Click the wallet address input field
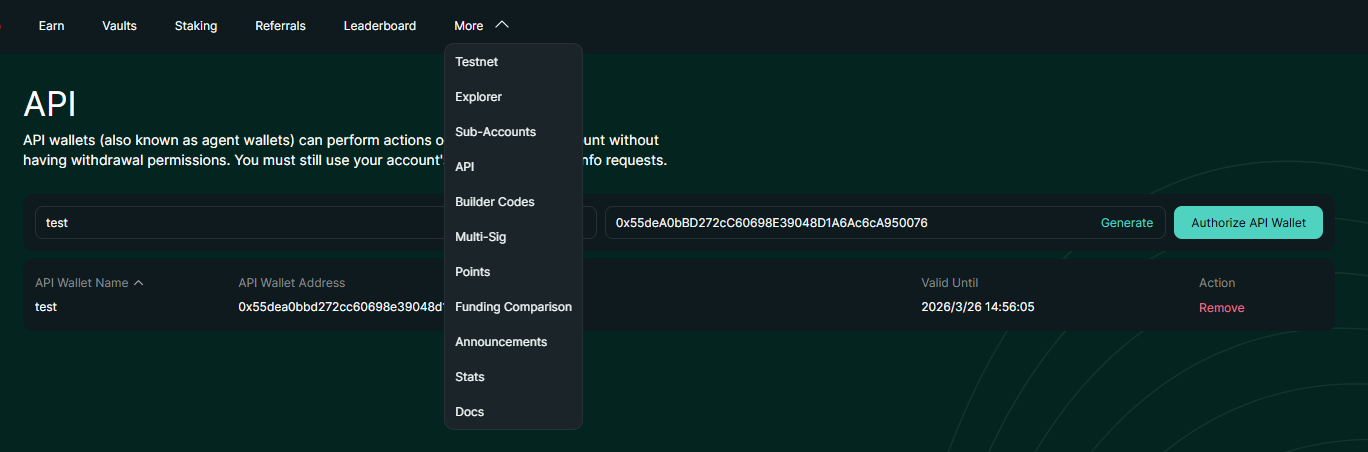Viewport: 1368px width, 452px height. click(x=850, y=223)
